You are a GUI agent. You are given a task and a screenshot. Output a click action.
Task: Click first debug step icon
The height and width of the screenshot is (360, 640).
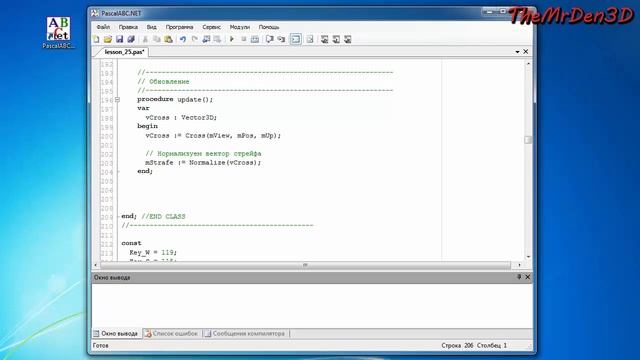pos(324,39)
